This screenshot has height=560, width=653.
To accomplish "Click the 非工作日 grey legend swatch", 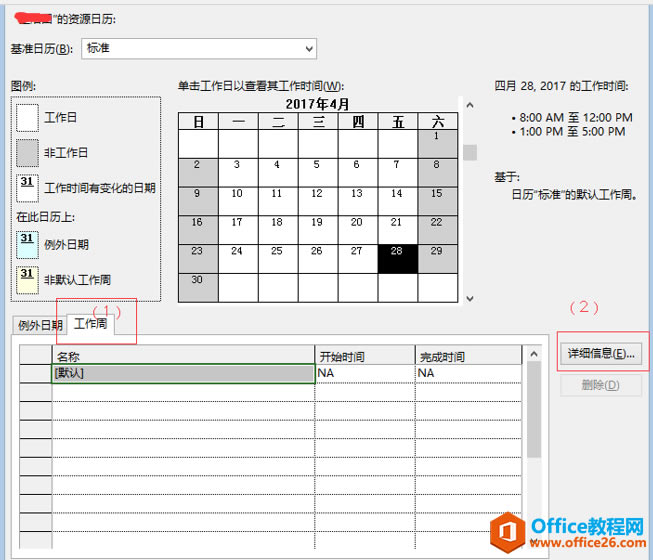I will pyautogui.click(x=27, y=153).
